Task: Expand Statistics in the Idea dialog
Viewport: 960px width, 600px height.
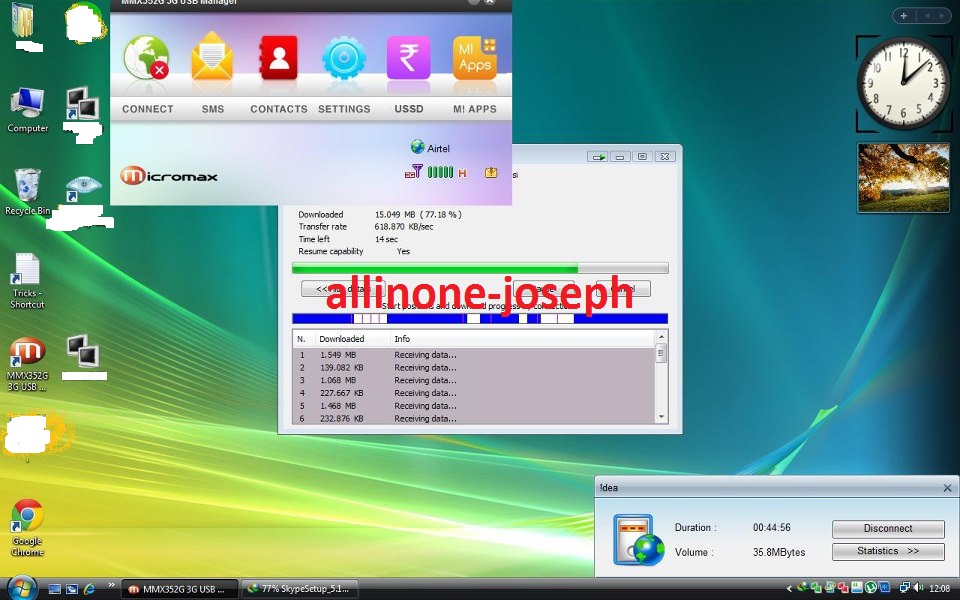Action: point(887,551)
